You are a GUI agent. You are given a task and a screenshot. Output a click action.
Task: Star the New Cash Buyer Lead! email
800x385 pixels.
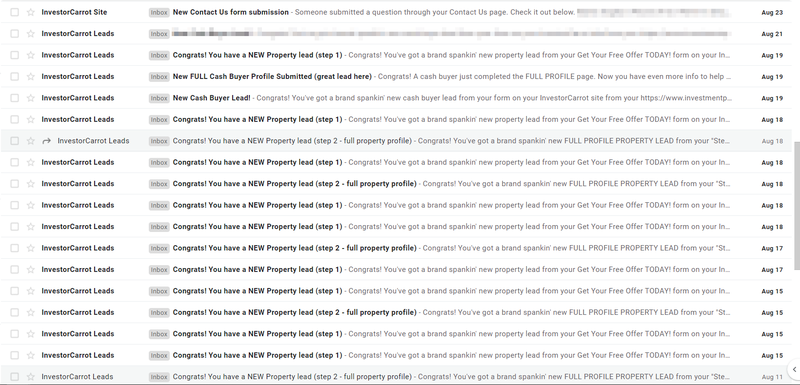(x=31, y=98)
